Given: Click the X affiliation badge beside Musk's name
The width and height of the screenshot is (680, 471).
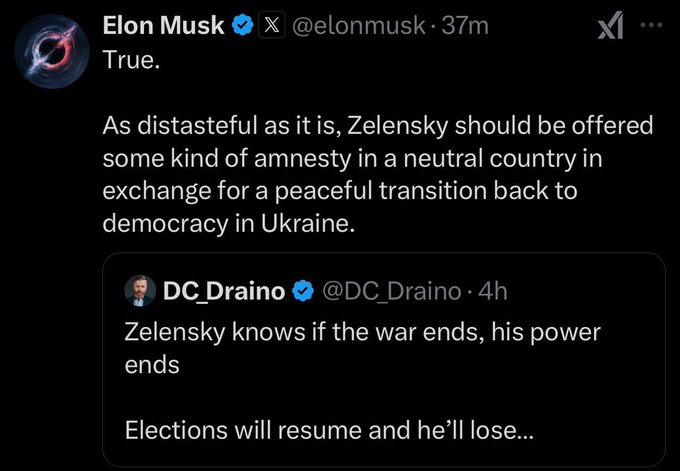Looking at the screenshot, I should pos(269,26).
